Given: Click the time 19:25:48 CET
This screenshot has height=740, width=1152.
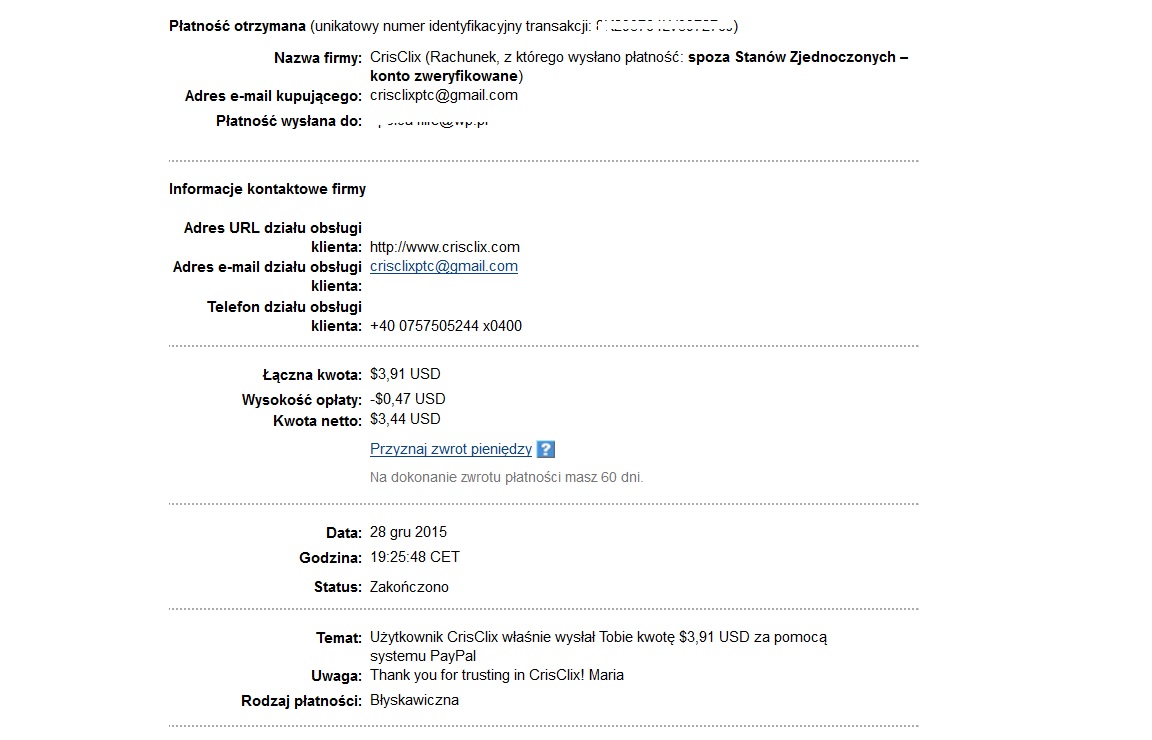Looking at the screenshot, I should [x=414, y=557].
